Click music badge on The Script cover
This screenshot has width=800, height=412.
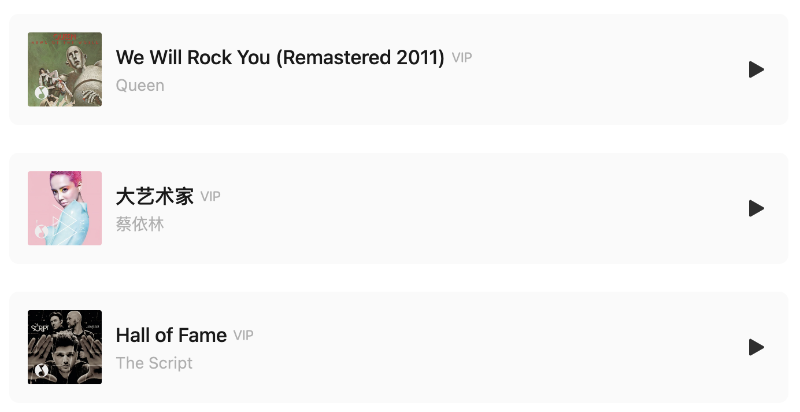point(41,371)
